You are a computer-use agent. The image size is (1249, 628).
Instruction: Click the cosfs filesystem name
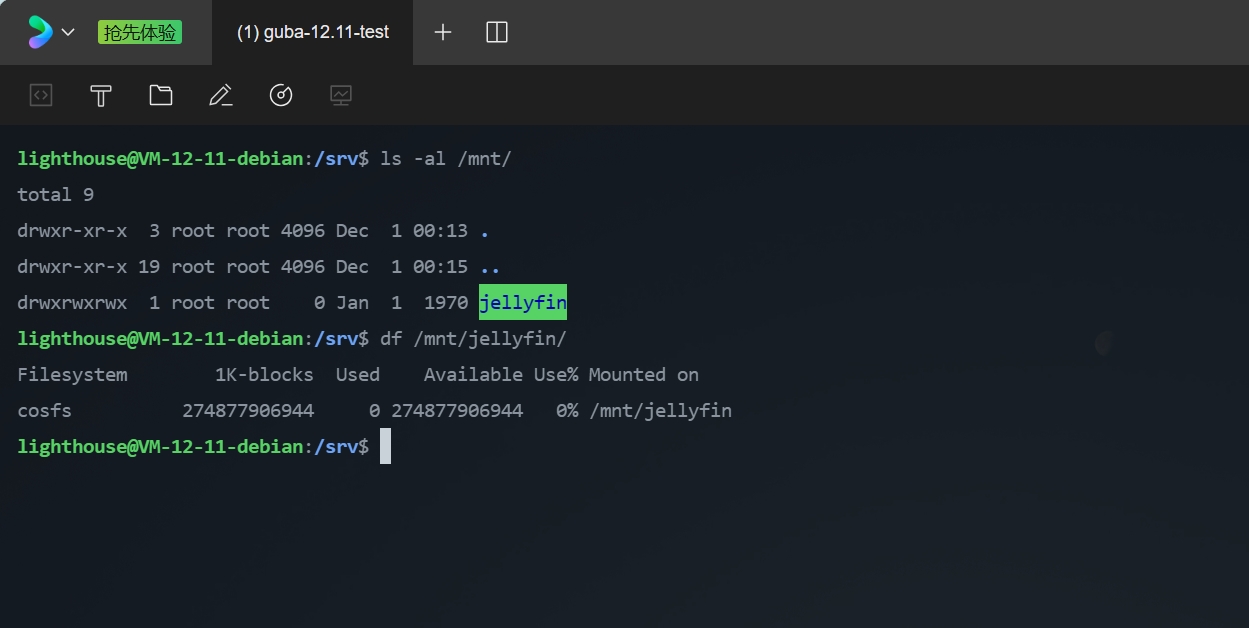45,410
